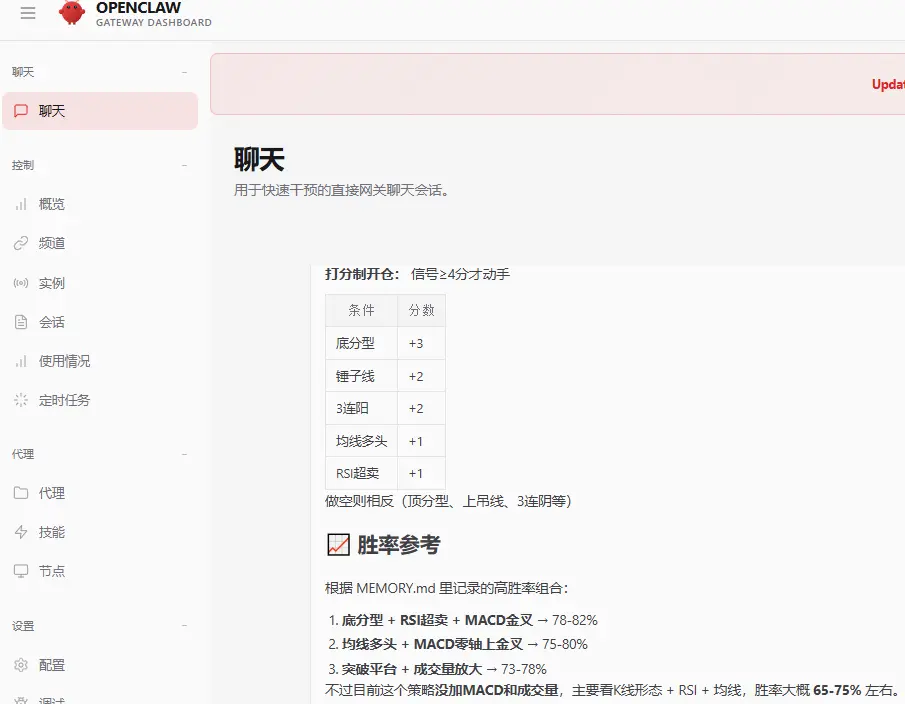Open 配置 via the gear icon
This screenshot has height=704, width=905.
(19, 665)
